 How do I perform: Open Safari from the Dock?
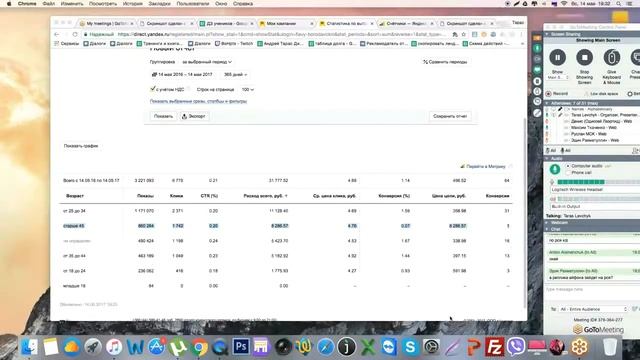click(x=325, y=347)
